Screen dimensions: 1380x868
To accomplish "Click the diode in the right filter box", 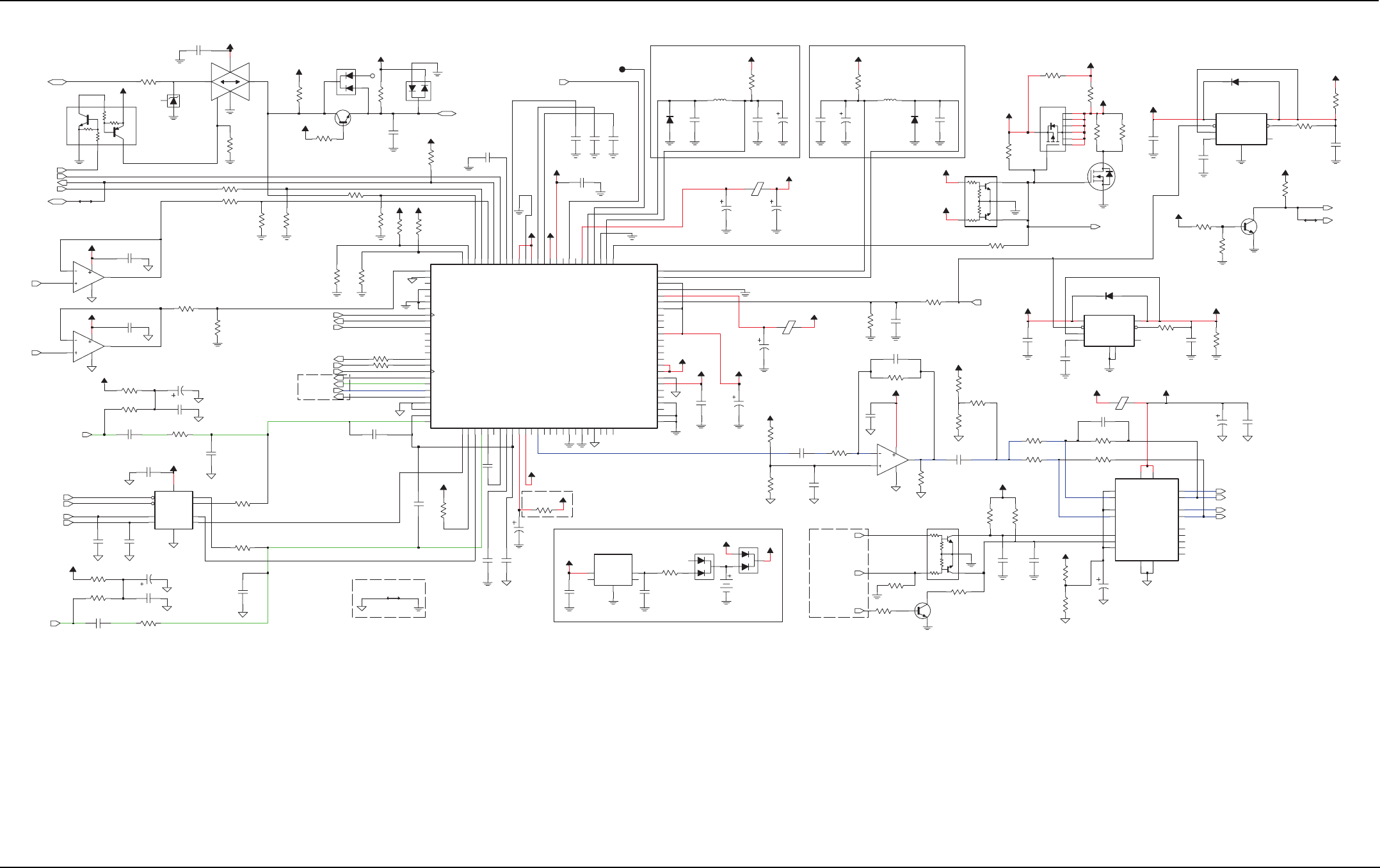I will (x=915, y=120).
